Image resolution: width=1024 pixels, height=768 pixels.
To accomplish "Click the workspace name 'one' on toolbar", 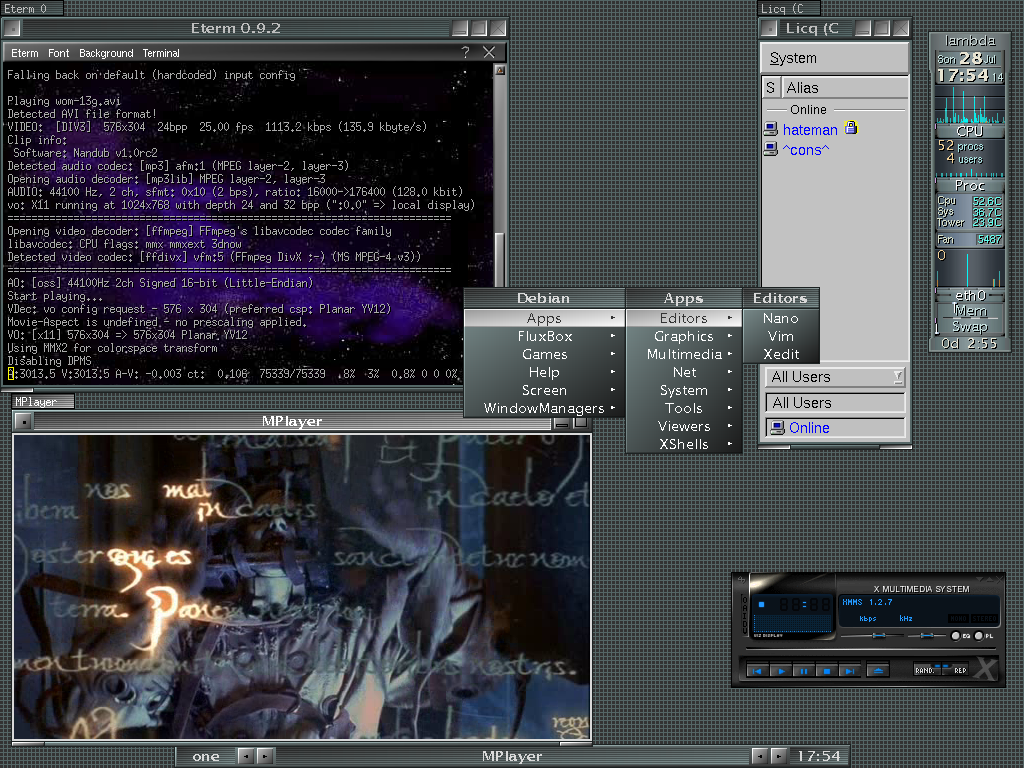I will [206, 756].
